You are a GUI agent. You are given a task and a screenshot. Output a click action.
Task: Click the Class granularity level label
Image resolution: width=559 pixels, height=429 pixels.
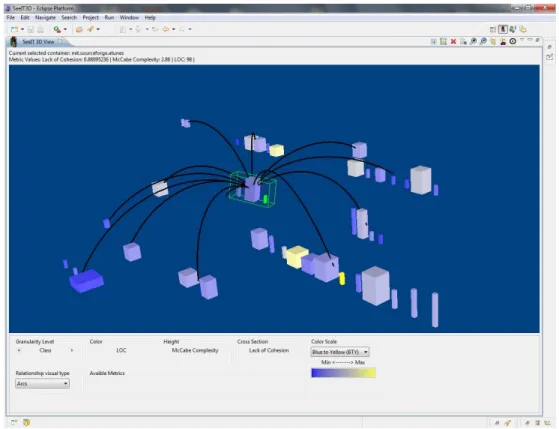point(45,351)
